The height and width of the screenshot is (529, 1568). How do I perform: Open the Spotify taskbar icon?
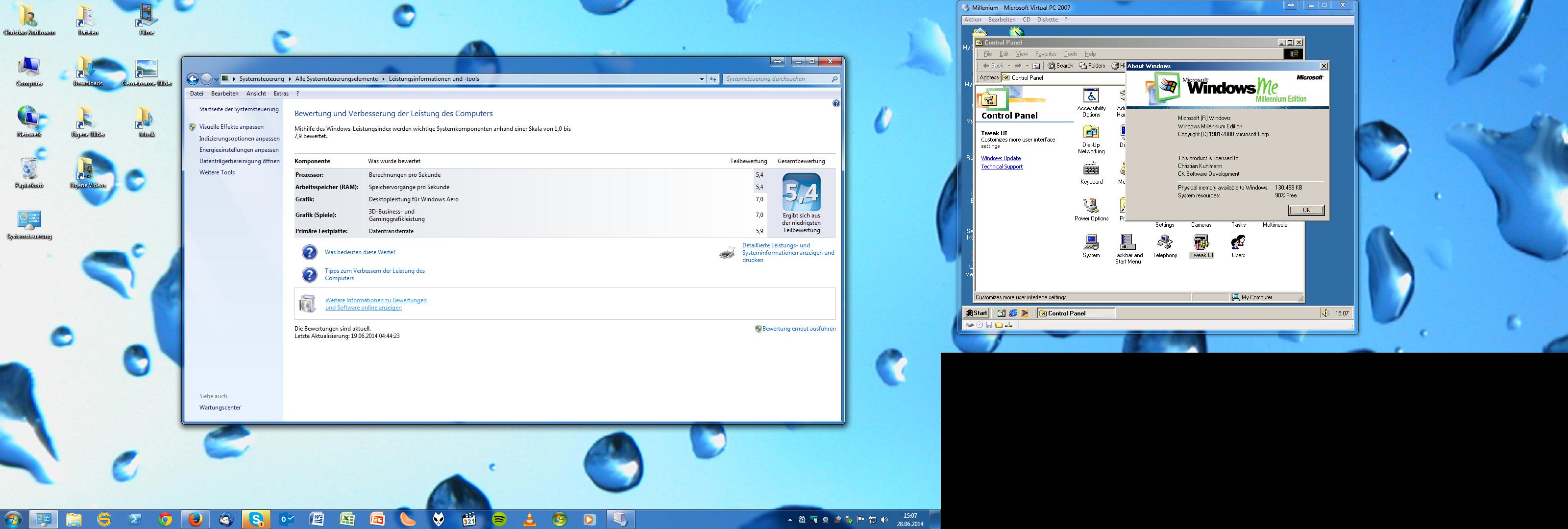coord(499,519)
